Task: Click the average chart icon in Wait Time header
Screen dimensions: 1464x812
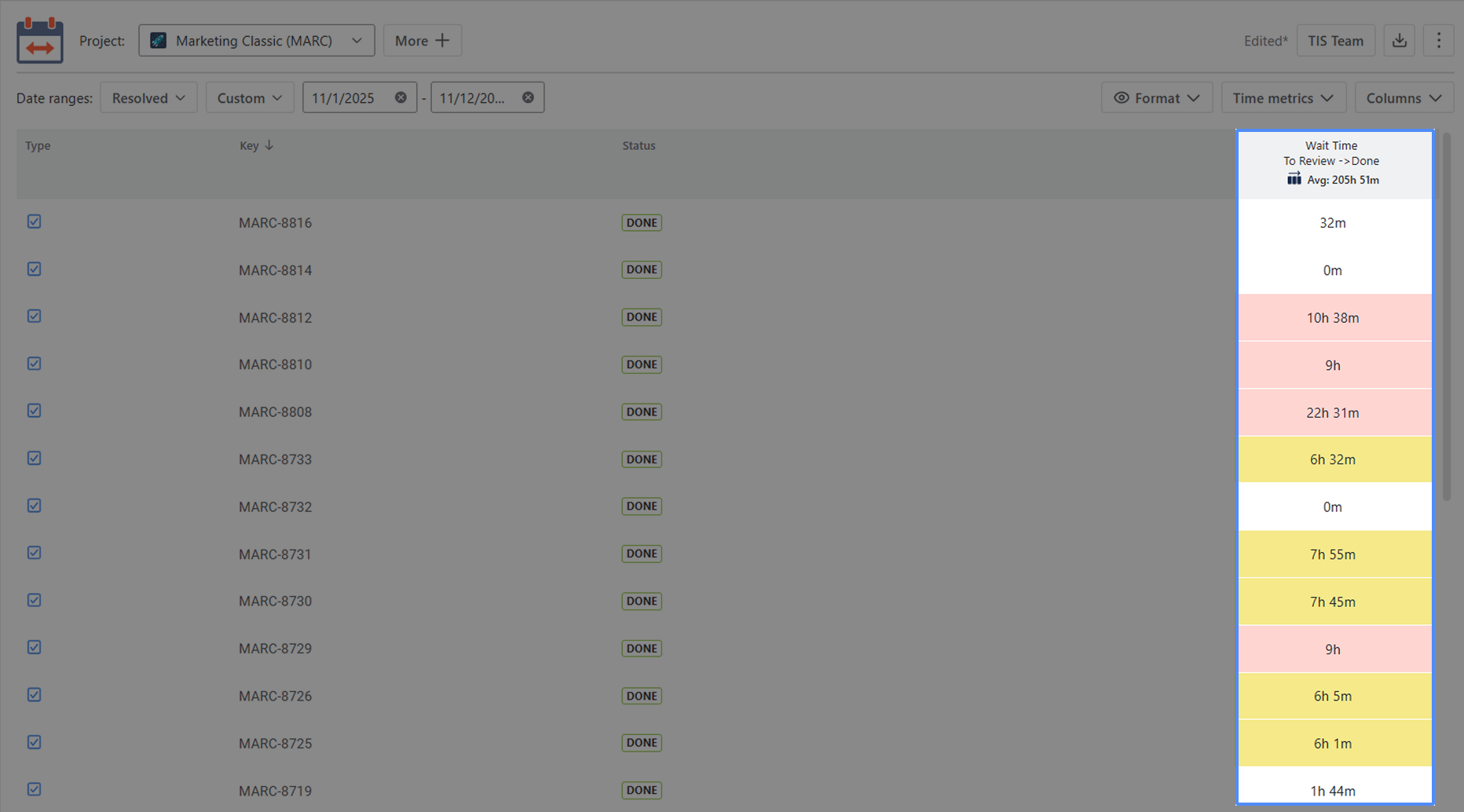Action: (x=1294, y=179)
